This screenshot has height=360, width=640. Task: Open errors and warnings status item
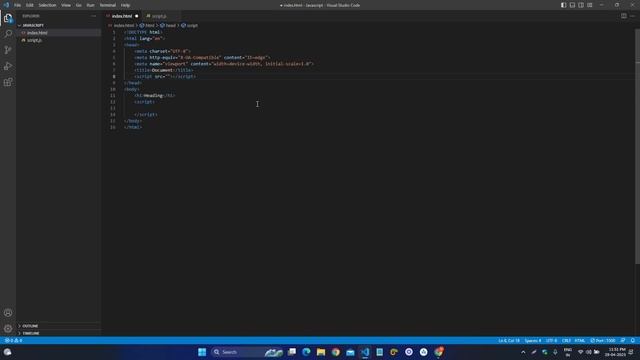(x=13, y=340)
